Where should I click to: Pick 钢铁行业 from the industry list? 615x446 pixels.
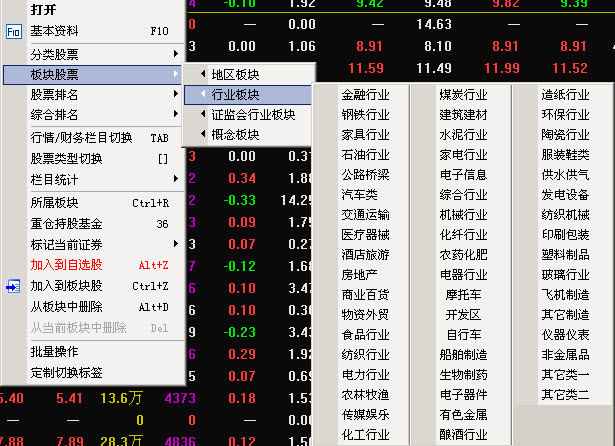coord(365,115)
